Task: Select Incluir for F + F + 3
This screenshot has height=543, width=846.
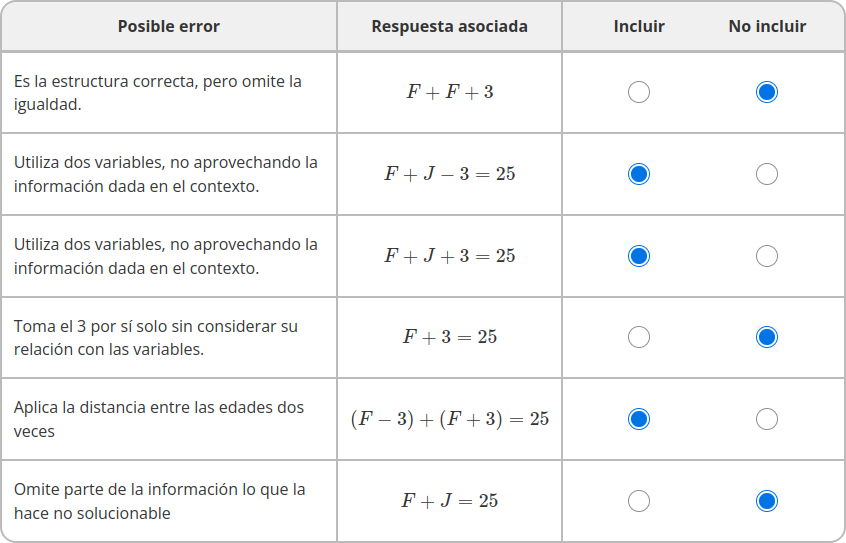Action: [x=639, y=93]
